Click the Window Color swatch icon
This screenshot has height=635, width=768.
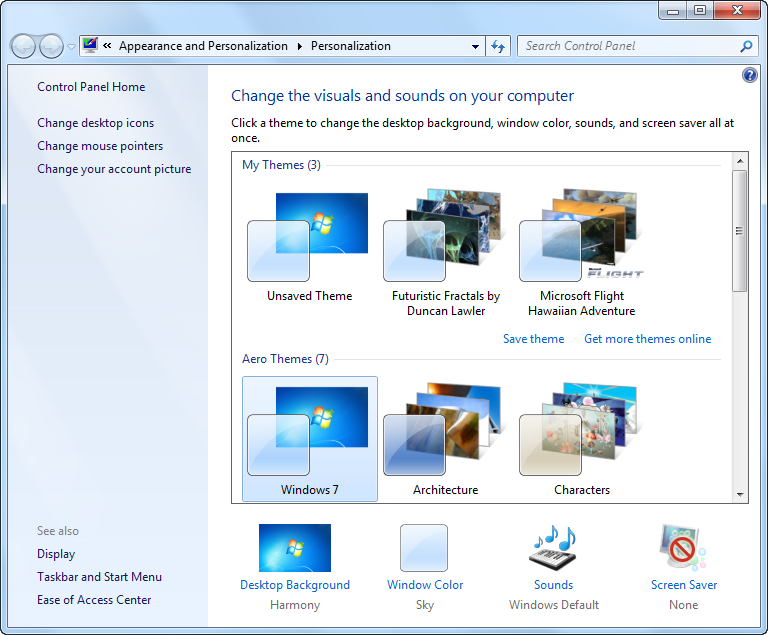[x=424, y=548]
